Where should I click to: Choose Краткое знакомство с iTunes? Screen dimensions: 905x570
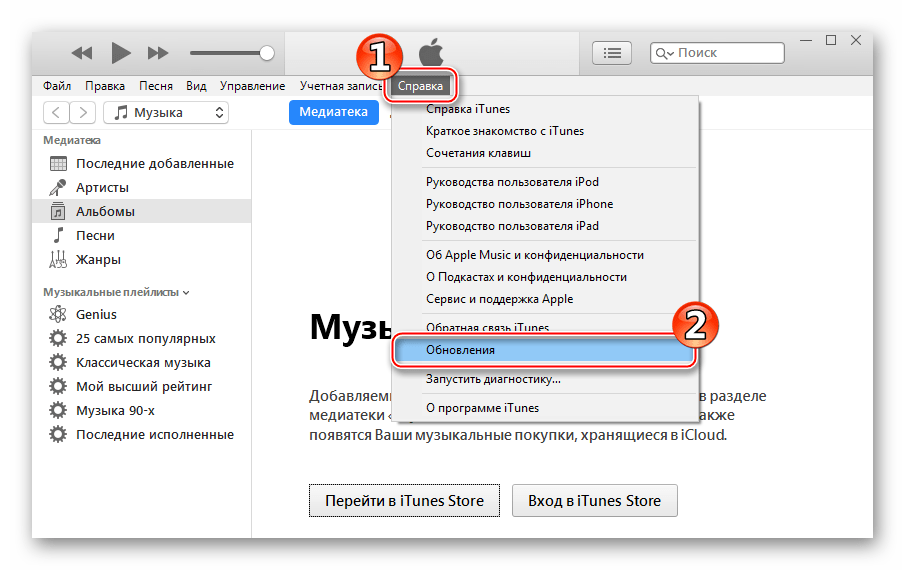click(545, 131)
